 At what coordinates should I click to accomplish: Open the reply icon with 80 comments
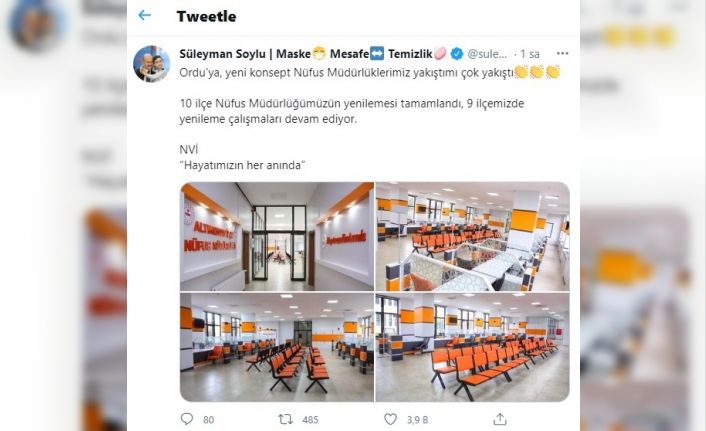186,419
